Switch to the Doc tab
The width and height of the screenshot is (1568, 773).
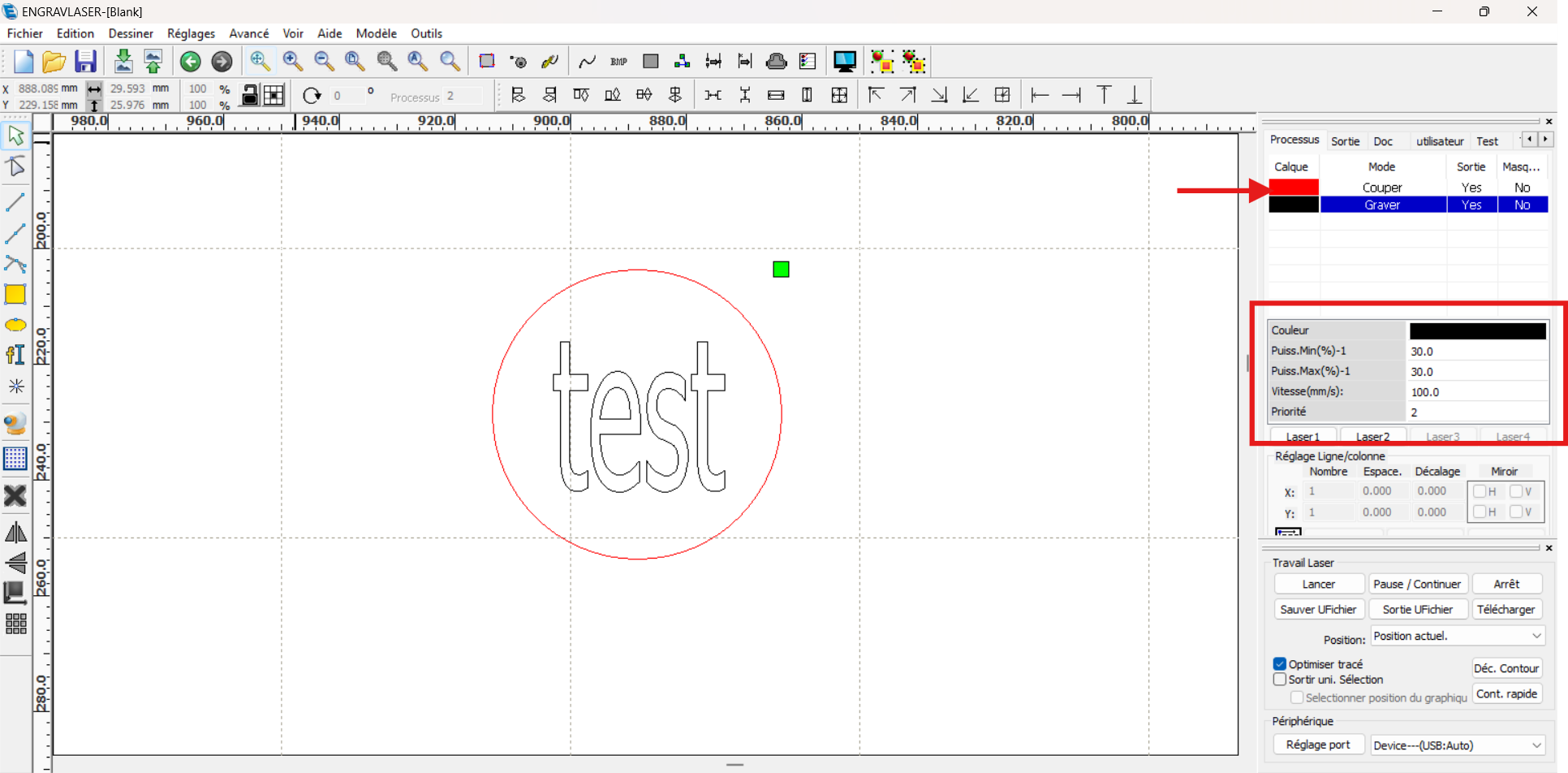point(1383,141)
